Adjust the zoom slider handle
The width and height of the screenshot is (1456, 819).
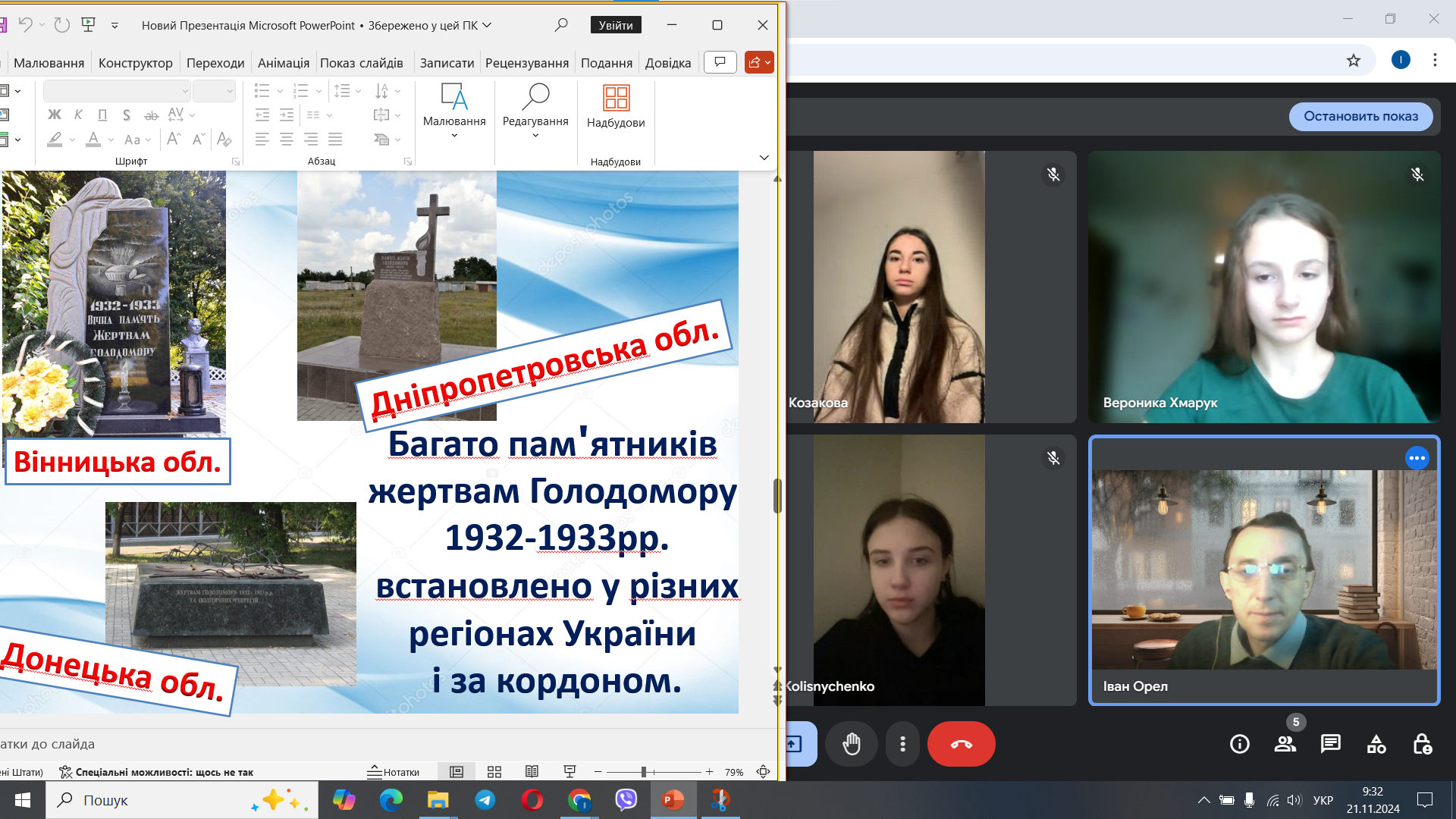coord(644,772)
